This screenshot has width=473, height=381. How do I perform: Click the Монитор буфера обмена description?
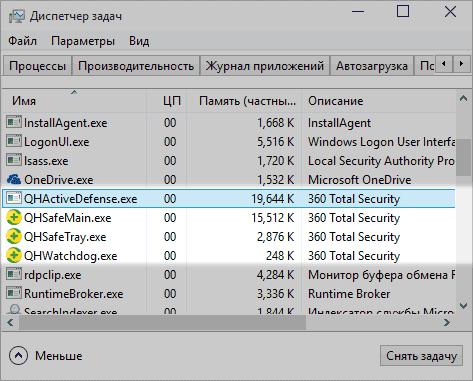[x=381, y=275]
